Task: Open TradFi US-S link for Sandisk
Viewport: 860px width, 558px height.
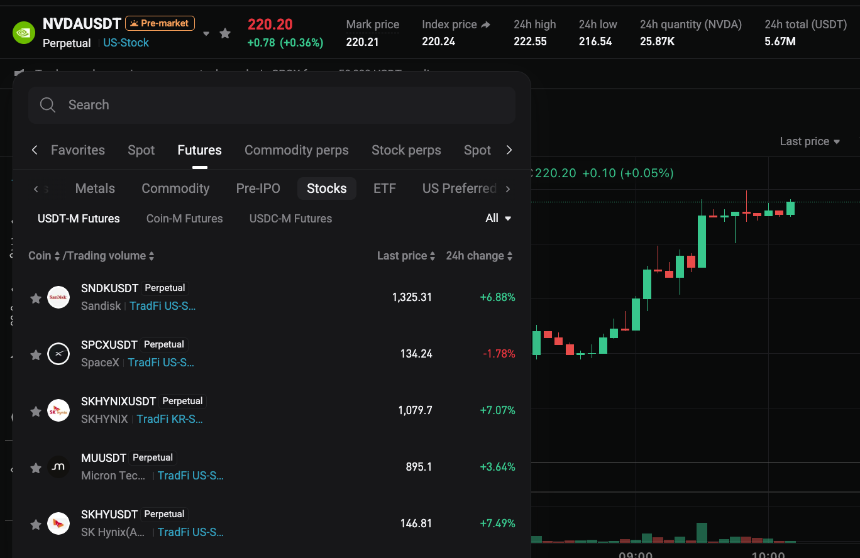Action: coord(162,306)
